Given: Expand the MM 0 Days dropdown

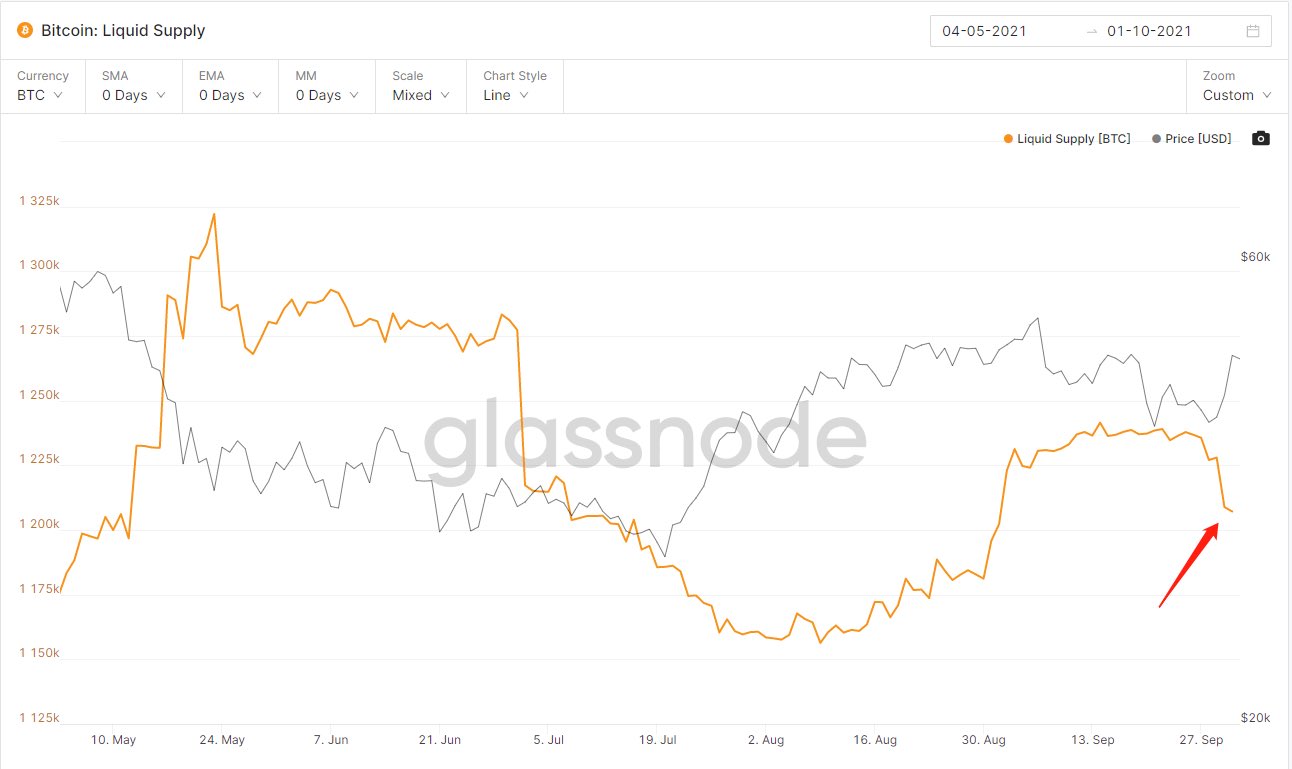Looking at the screenshot, I should [x=327, y=86].
